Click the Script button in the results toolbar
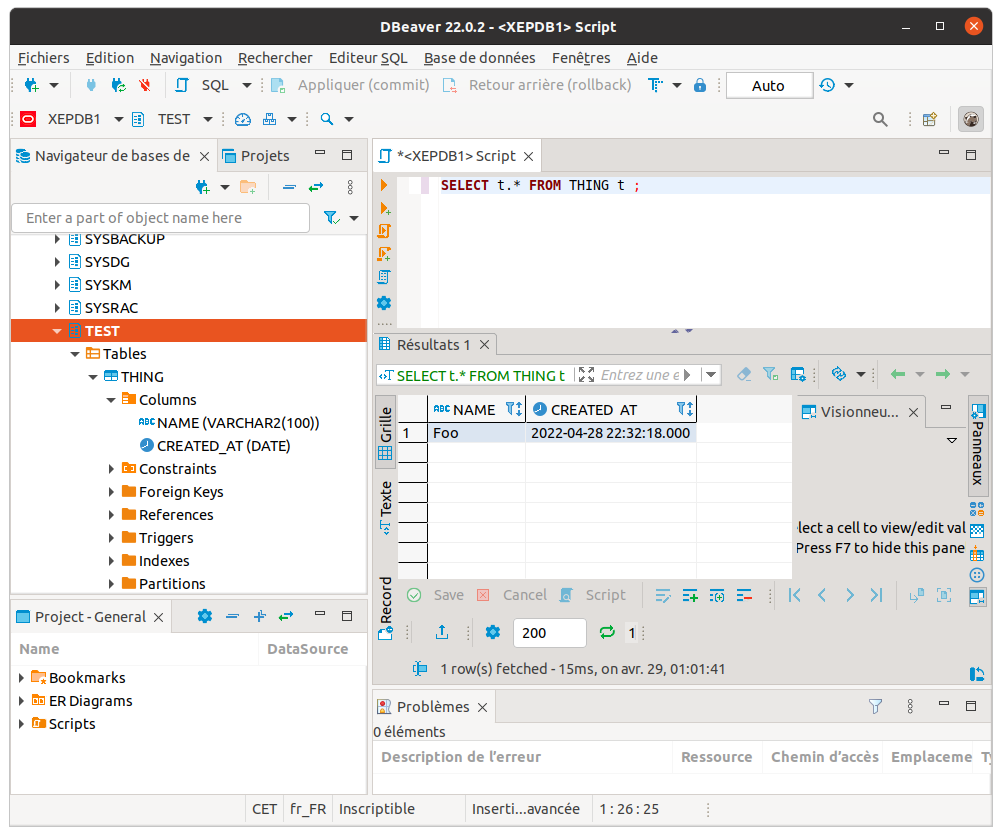This screenshot has width=1002, height=836. coord(605,595)
